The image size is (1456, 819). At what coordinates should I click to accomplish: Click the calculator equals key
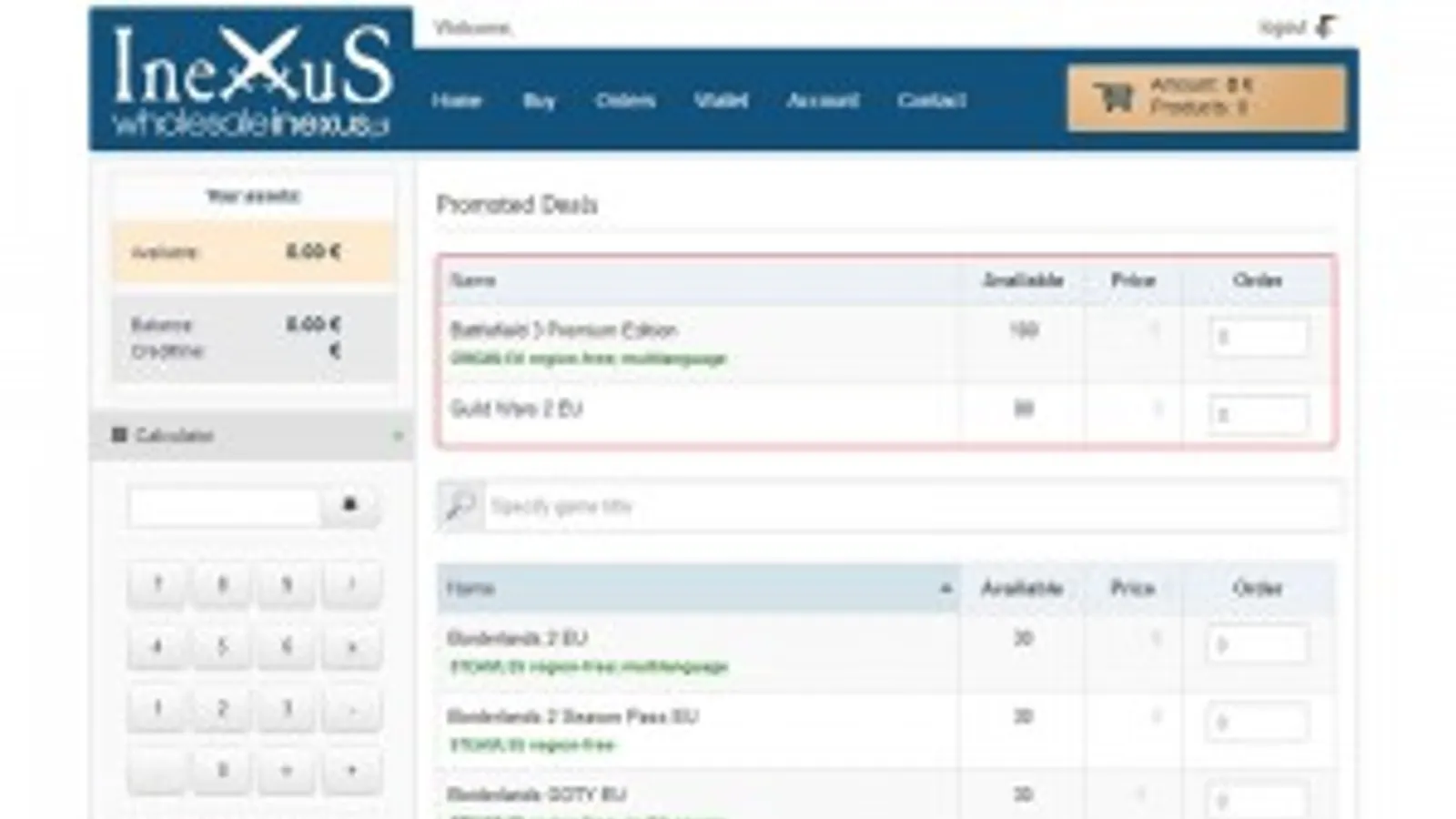tap(287, 770)
